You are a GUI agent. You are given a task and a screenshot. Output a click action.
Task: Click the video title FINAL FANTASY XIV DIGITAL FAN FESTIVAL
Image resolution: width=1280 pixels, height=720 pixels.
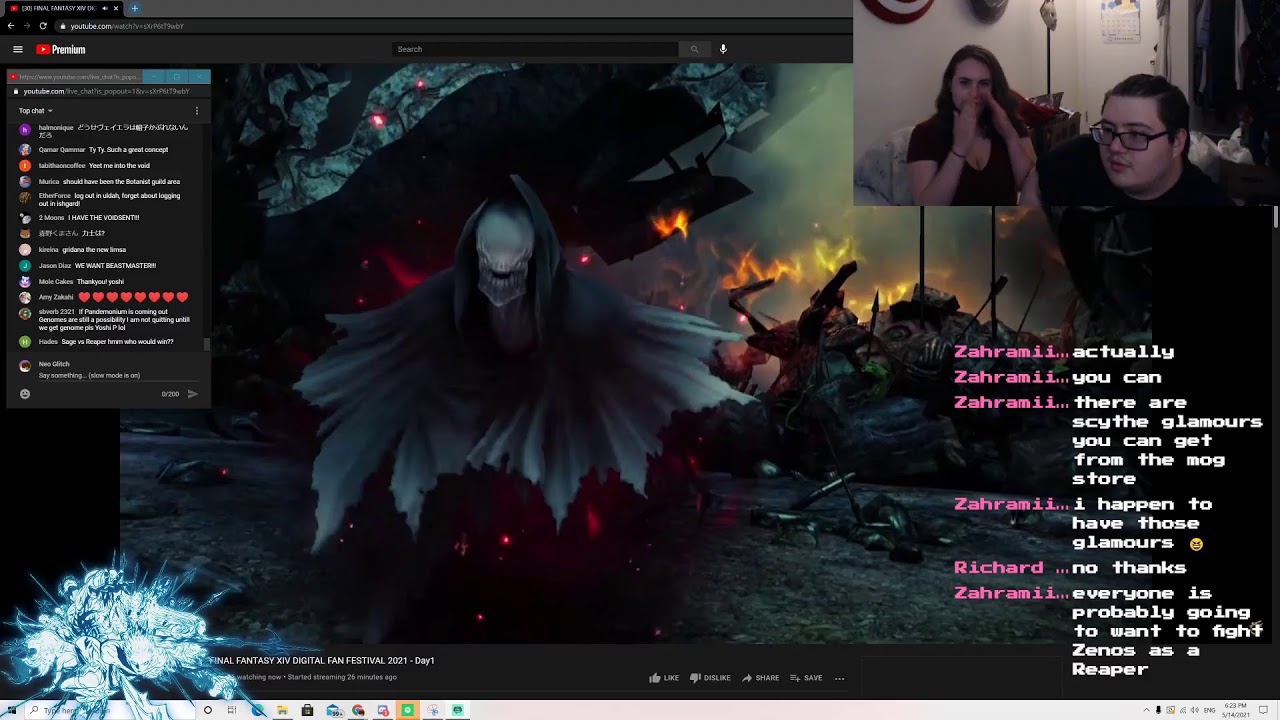coord(322,661)
